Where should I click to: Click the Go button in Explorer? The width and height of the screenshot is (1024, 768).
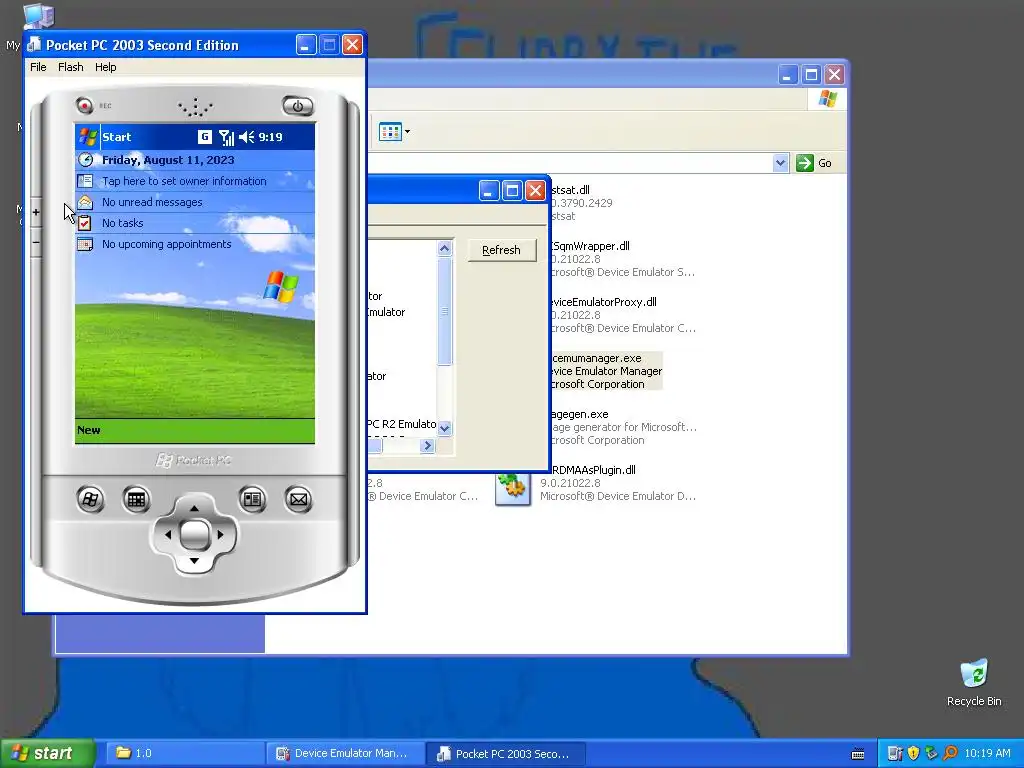[814, 163]
